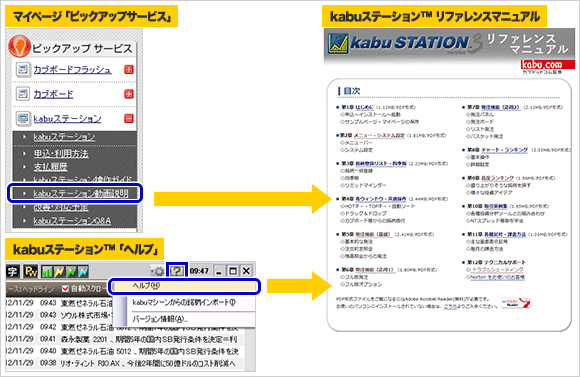Click the cyan lightning chart toolbar icon

83,272
